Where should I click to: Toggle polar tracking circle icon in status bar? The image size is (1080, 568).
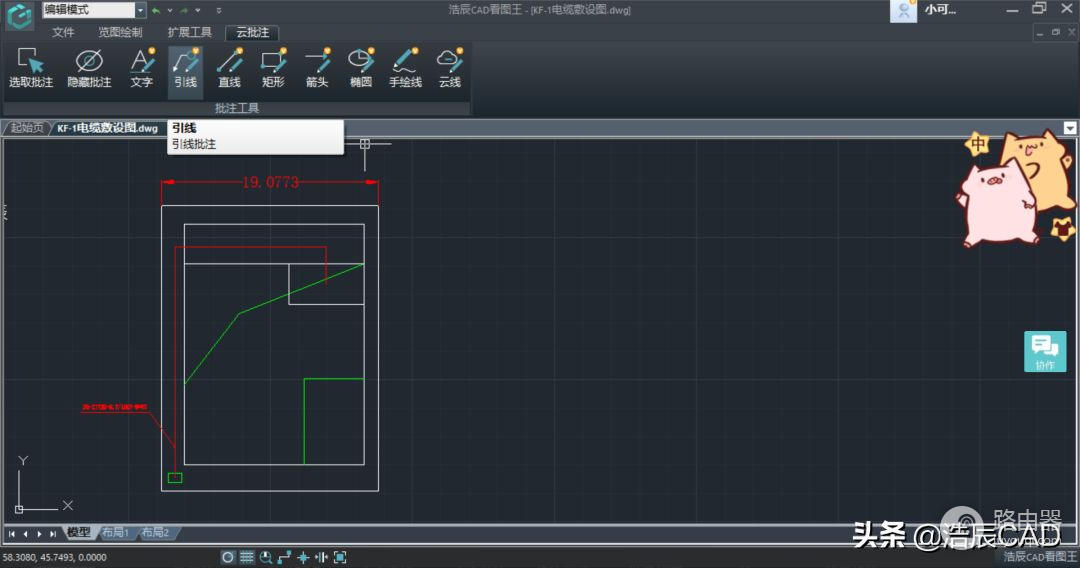pos(228,557)
